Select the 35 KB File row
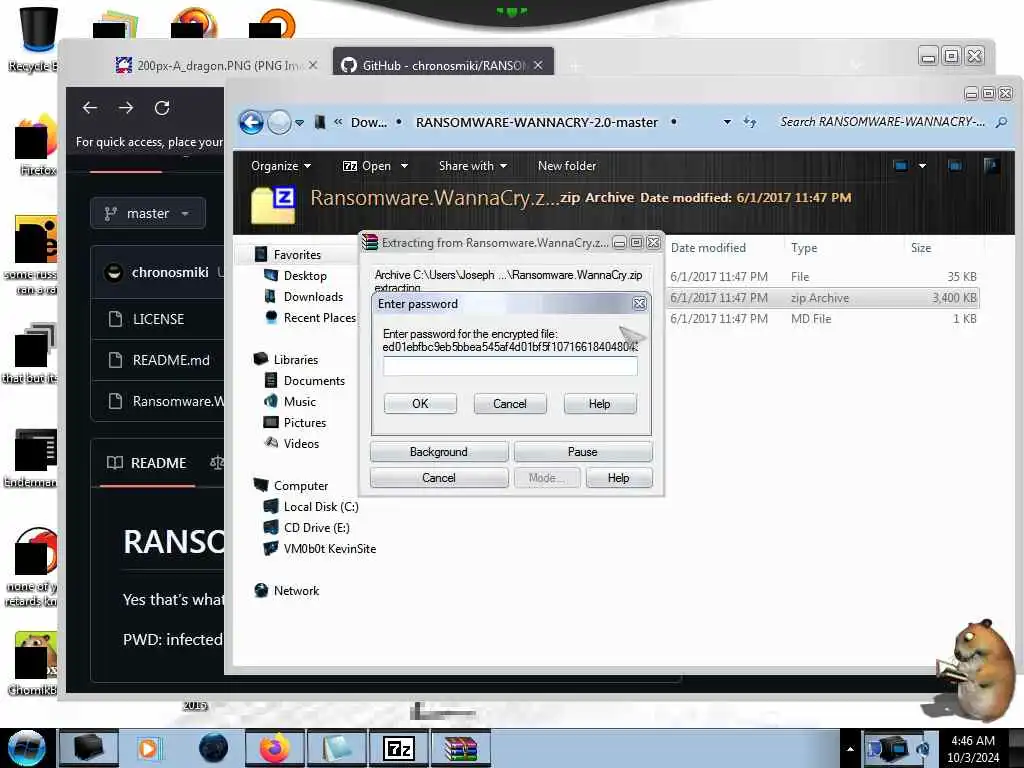The width and height of the screenshot is (1024, 768). tap(823, 277)
